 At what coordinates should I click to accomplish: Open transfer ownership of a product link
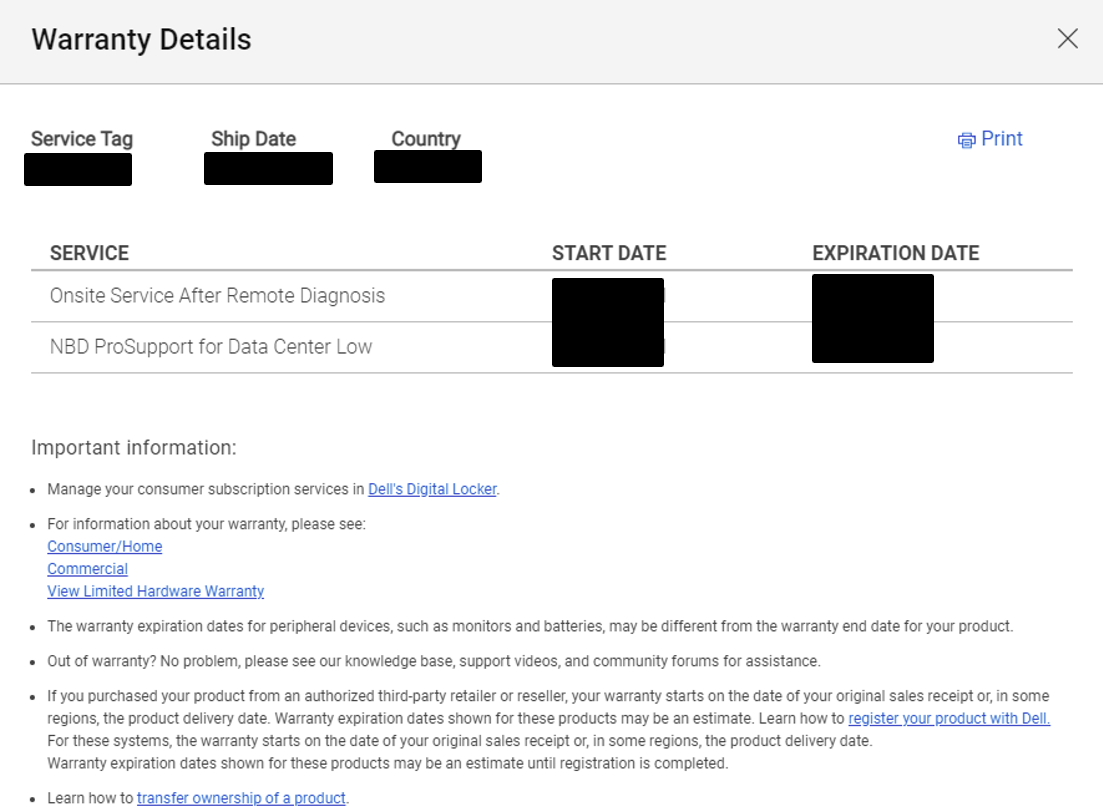point(241,797)
